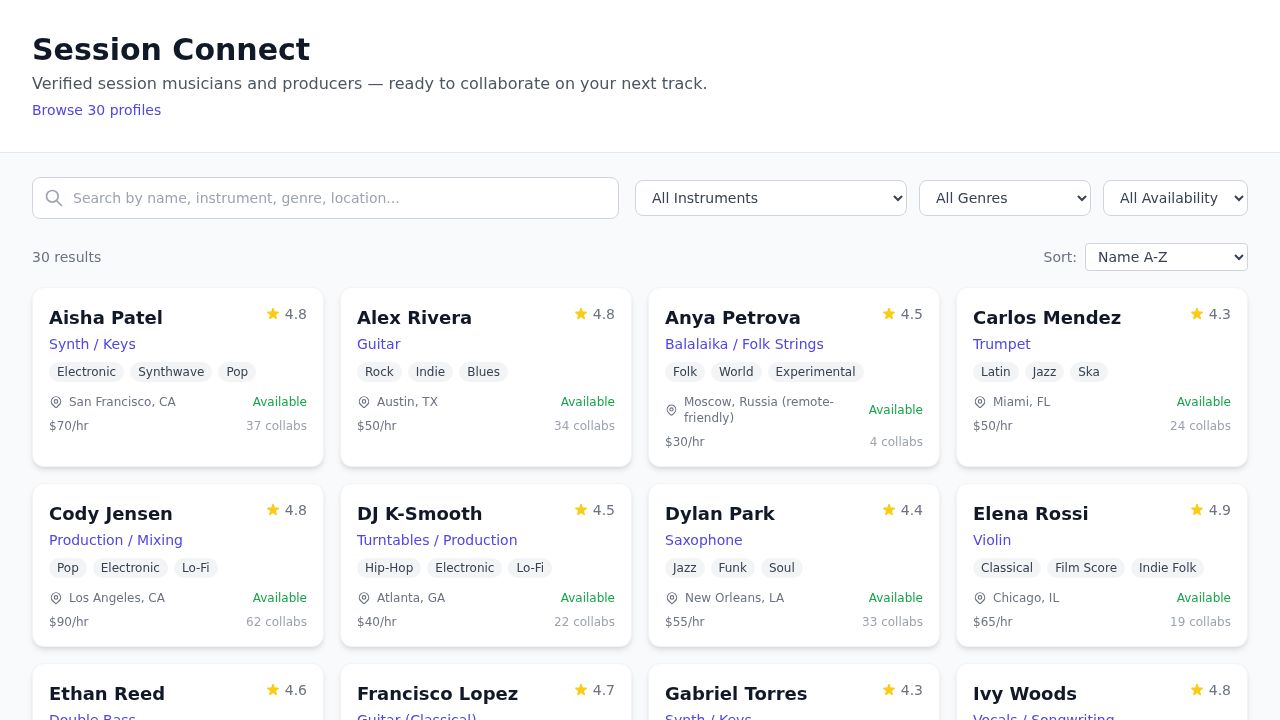Image resolution: width=1280 pixels, height=720 pixels.
Task: Click the Available status on Elena Rossi
Action: coord(1204,598)
